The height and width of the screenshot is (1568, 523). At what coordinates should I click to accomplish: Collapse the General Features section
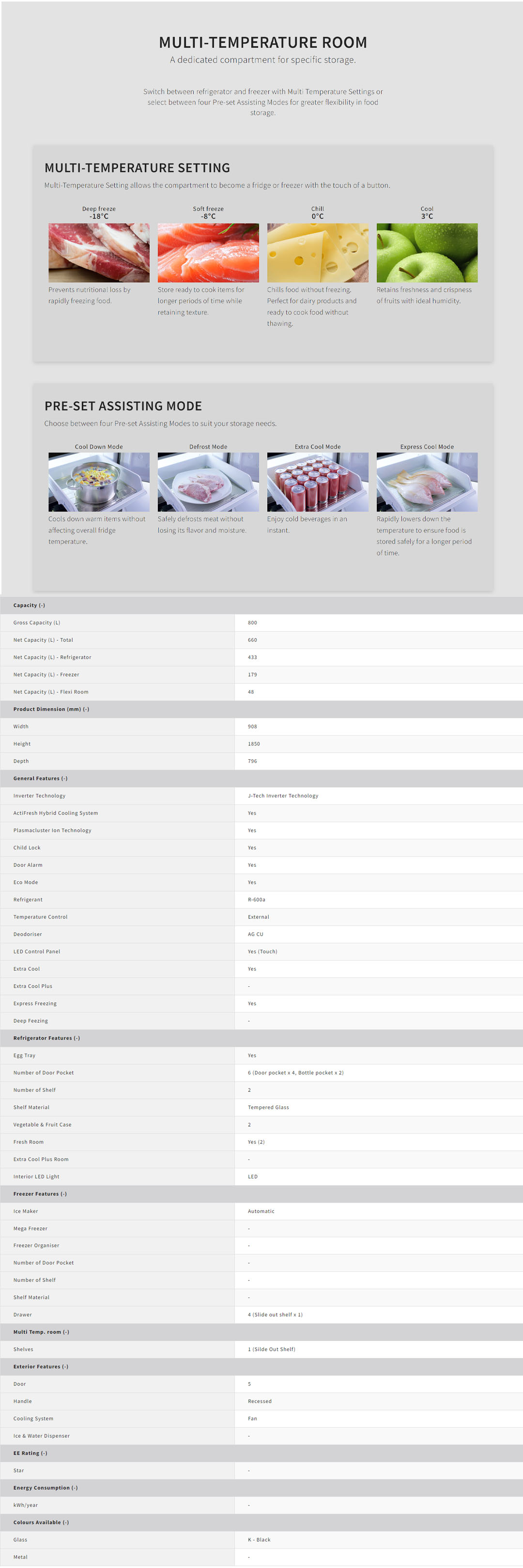pos(40,779)
